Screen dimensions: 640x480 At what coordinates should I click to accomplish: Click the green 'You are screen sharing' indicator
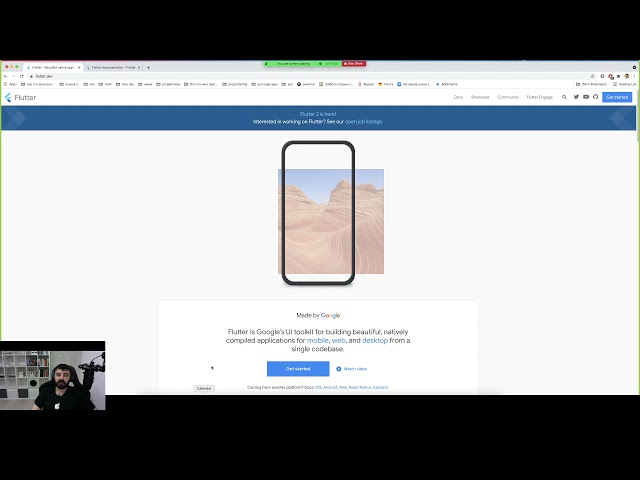(x=301, y=64)
